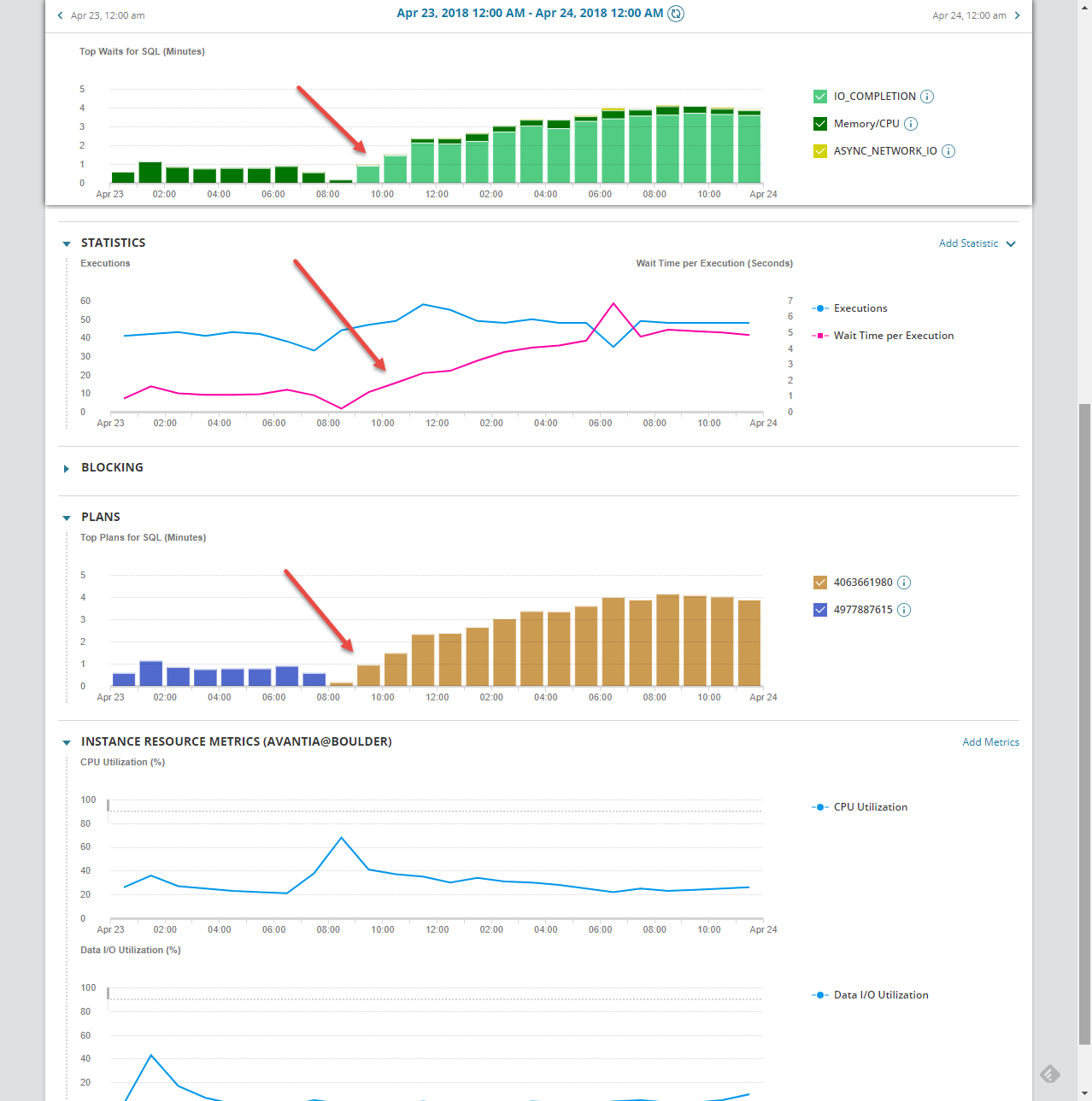Screen dimensions: 1092x1101
Task: Click the feedback widget icon at bottom right
Action: [1050, 1074]
